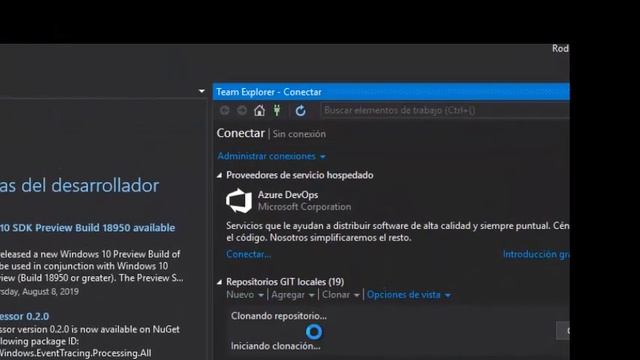Click the Conectar... link under Azure DevOps
This screenshot has height=360, width=640.
248,254
